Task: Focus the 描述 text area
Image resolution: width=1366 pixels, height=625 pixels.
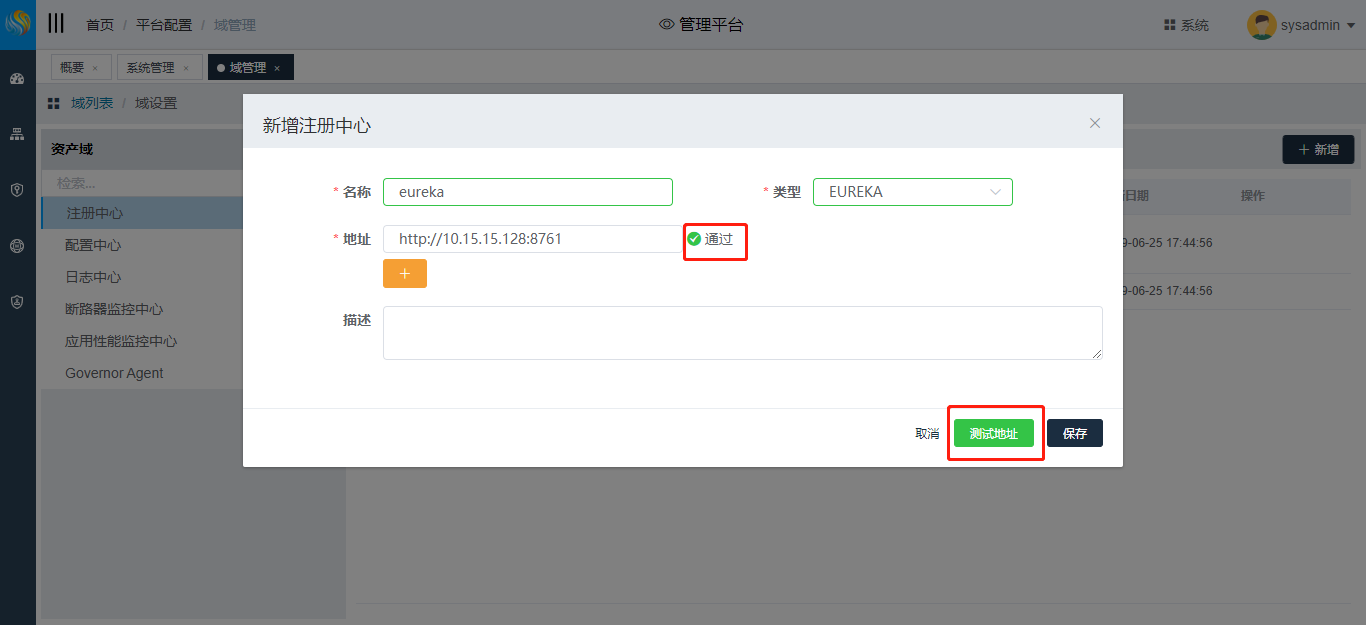Action: click(x=742, y=333)
